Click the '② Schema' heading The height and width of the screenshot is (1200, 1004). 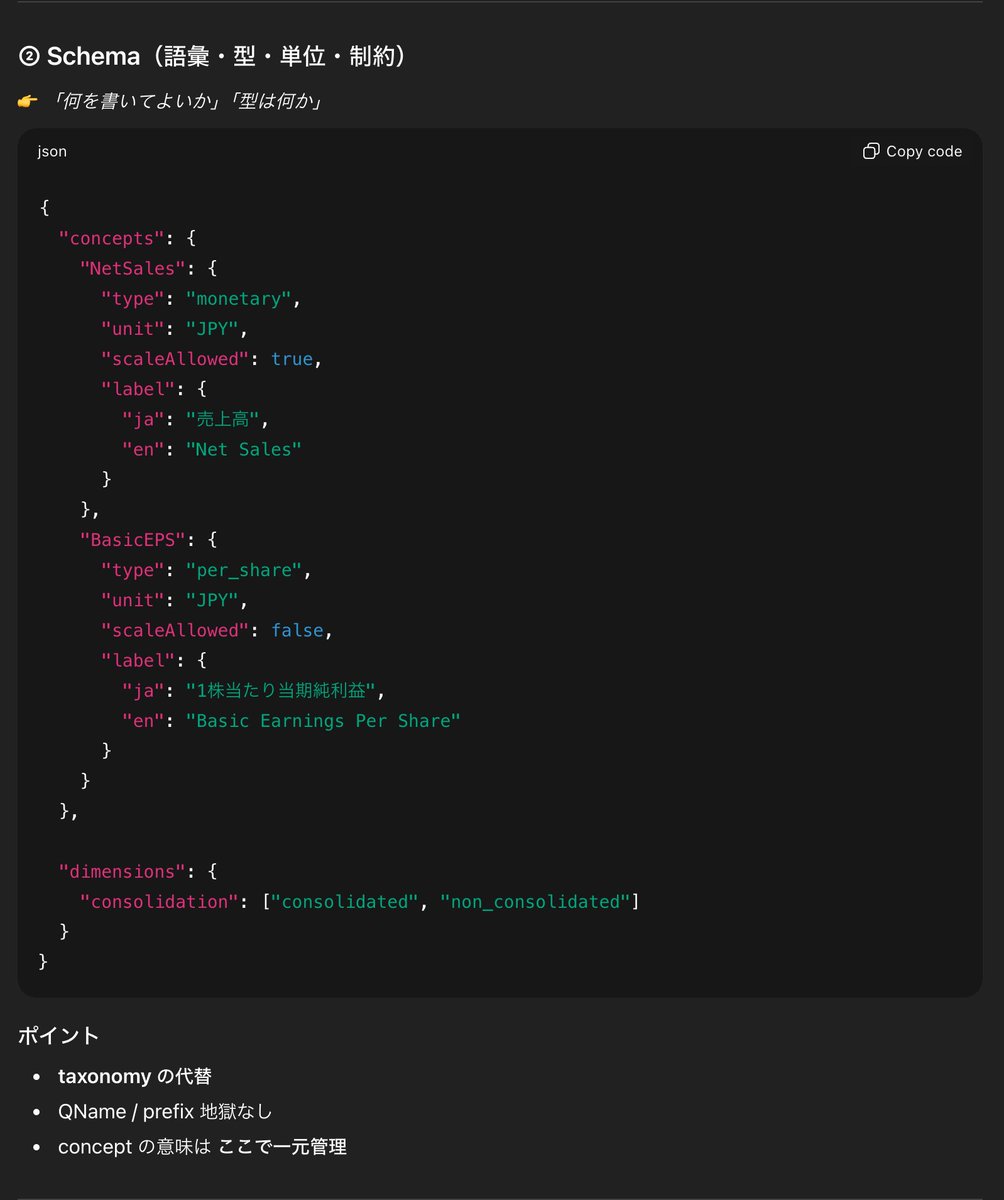213,56
